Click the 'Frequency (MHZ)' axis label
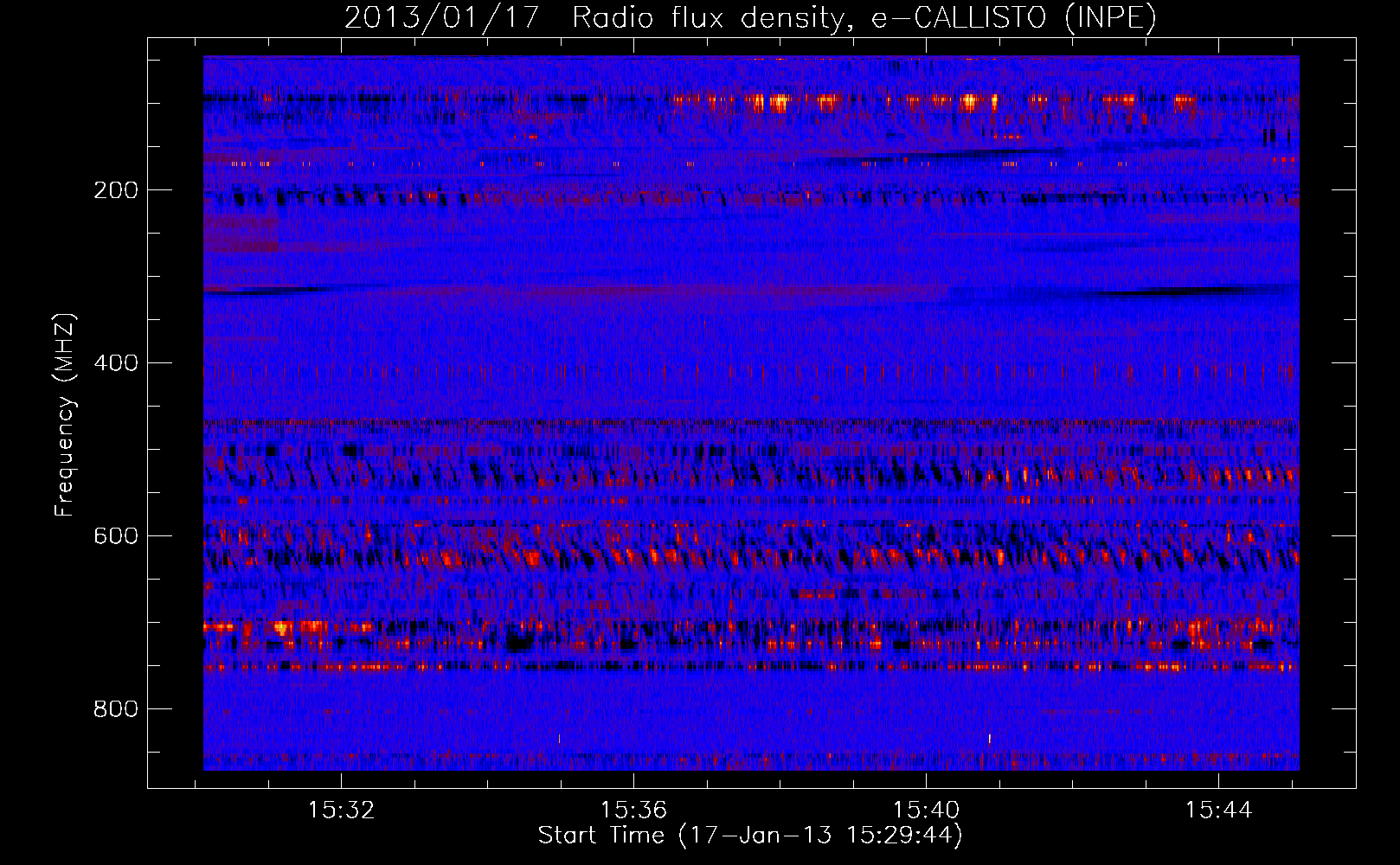Viewport: 1400px width, 865px height. coord(65,415)
